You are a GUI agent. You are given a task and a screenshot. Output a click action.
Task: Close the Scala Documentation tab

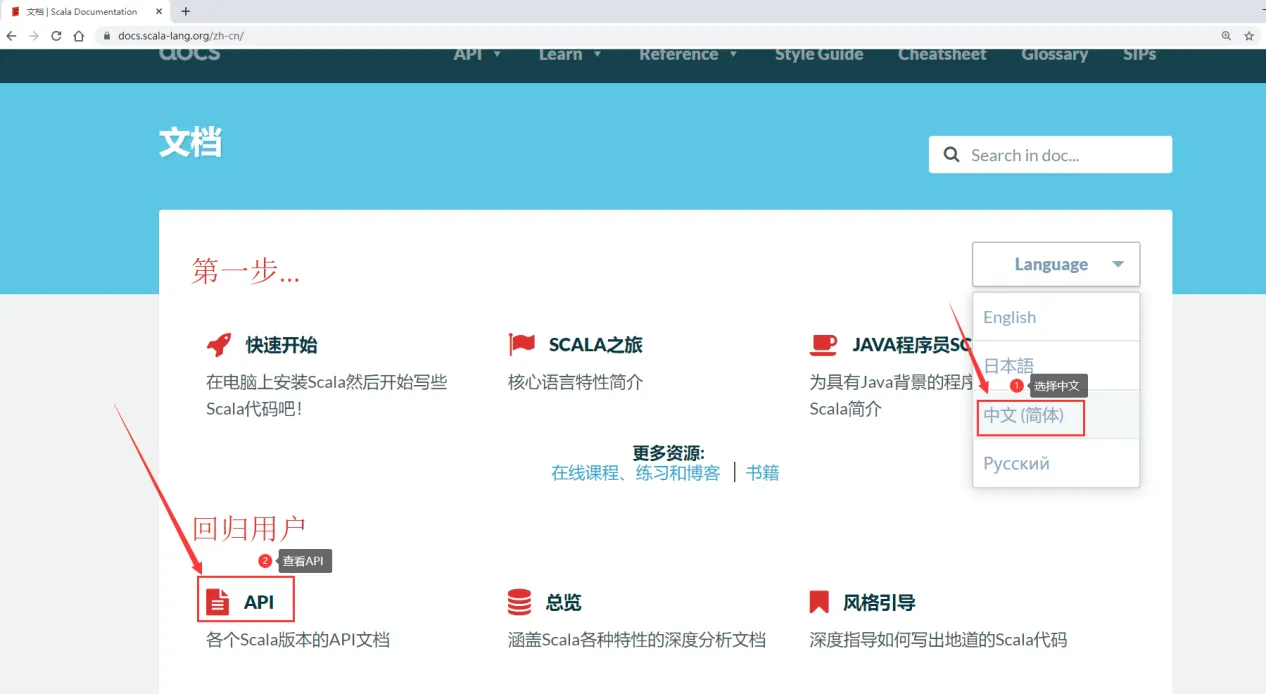(x=159, y=11)
